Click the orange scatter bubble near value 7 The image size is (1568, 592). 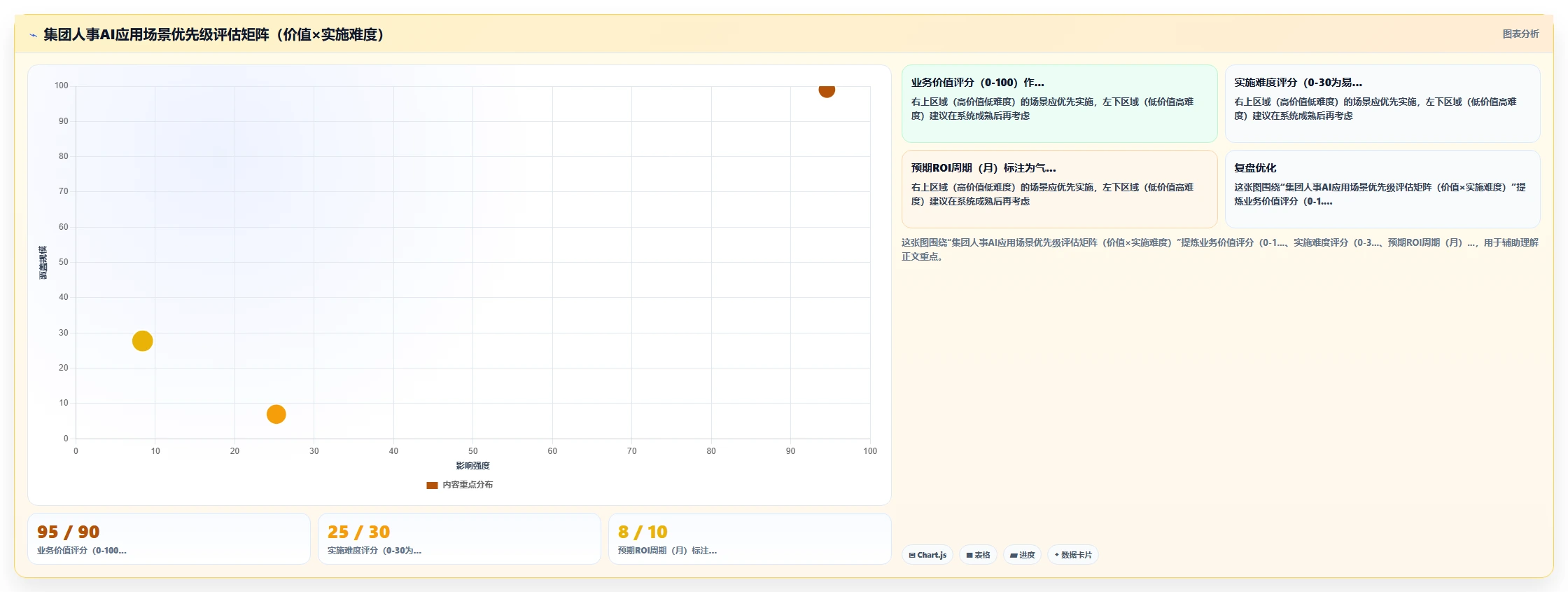[276, 415]
